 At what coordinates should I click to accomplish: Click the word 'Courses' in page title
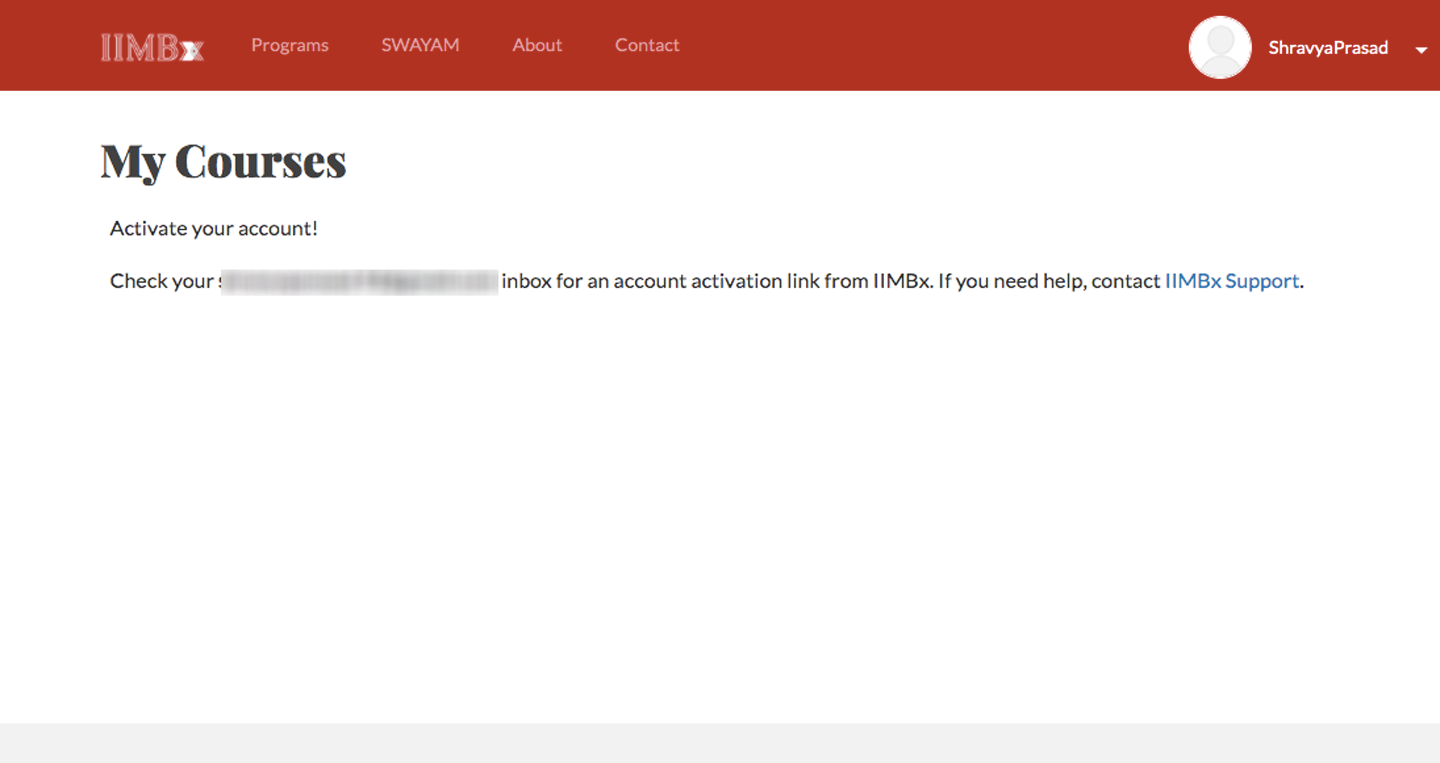260,161
